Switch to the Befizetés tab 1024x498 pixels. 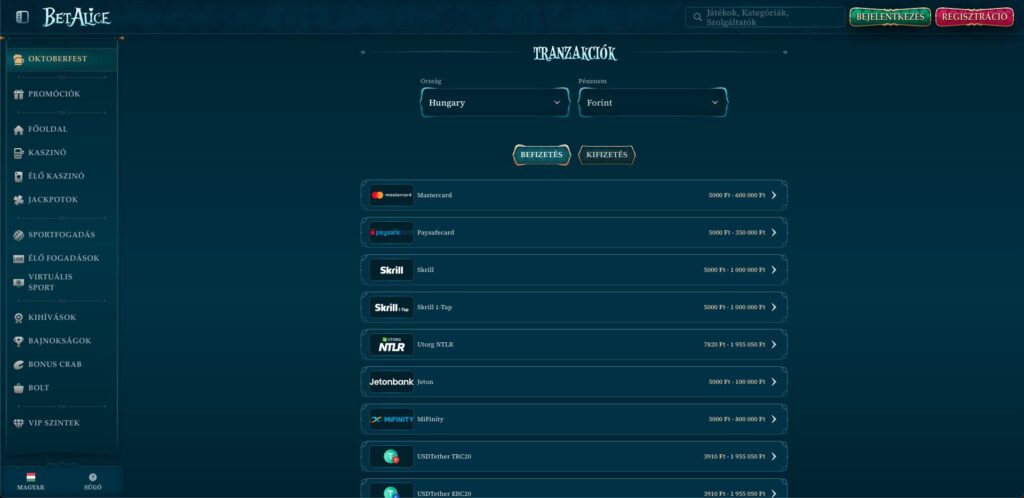coord(542,155)
